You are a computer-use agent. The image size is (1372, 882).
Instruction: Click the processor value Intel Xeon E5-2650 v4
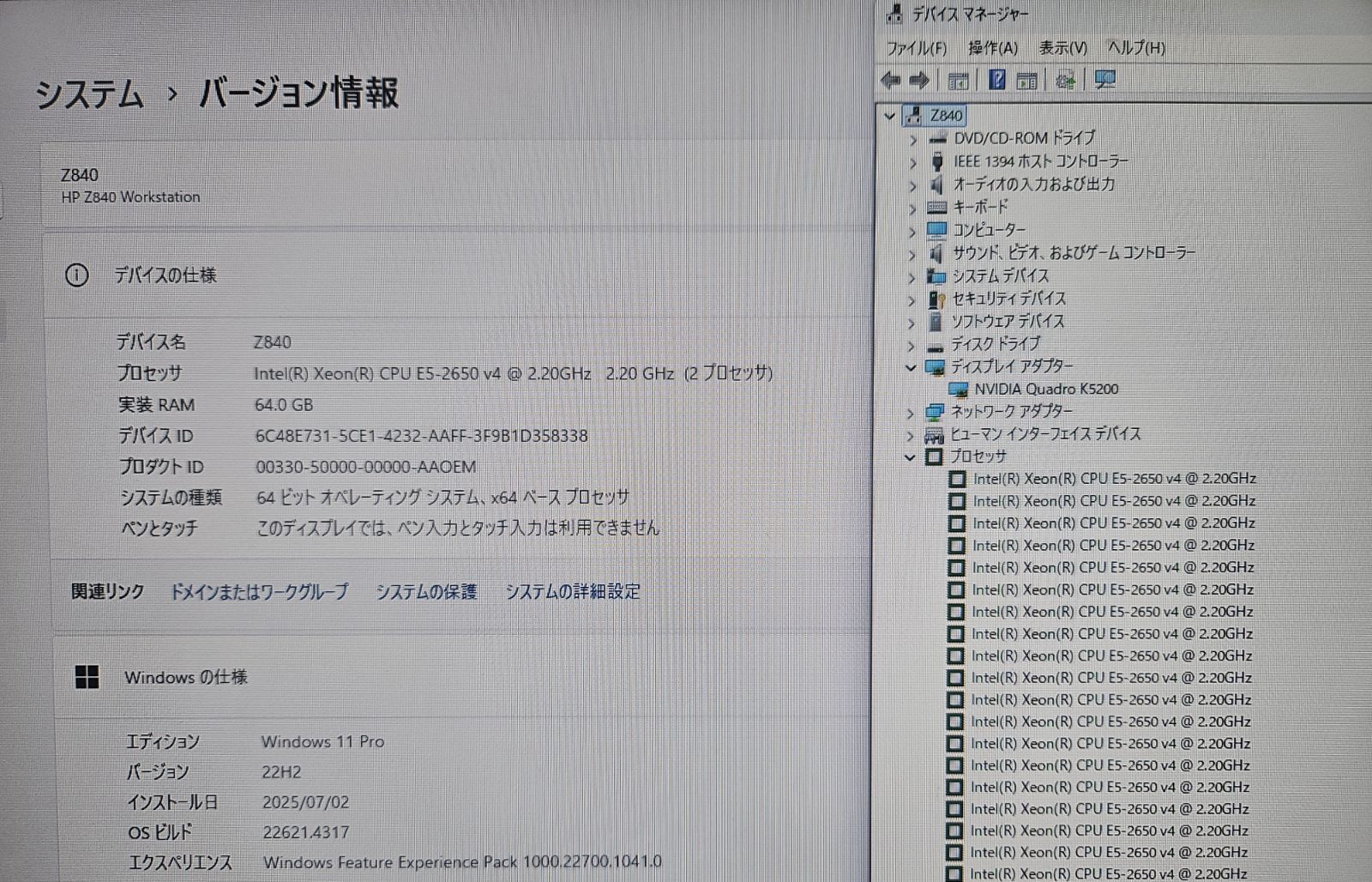point(513,373)
